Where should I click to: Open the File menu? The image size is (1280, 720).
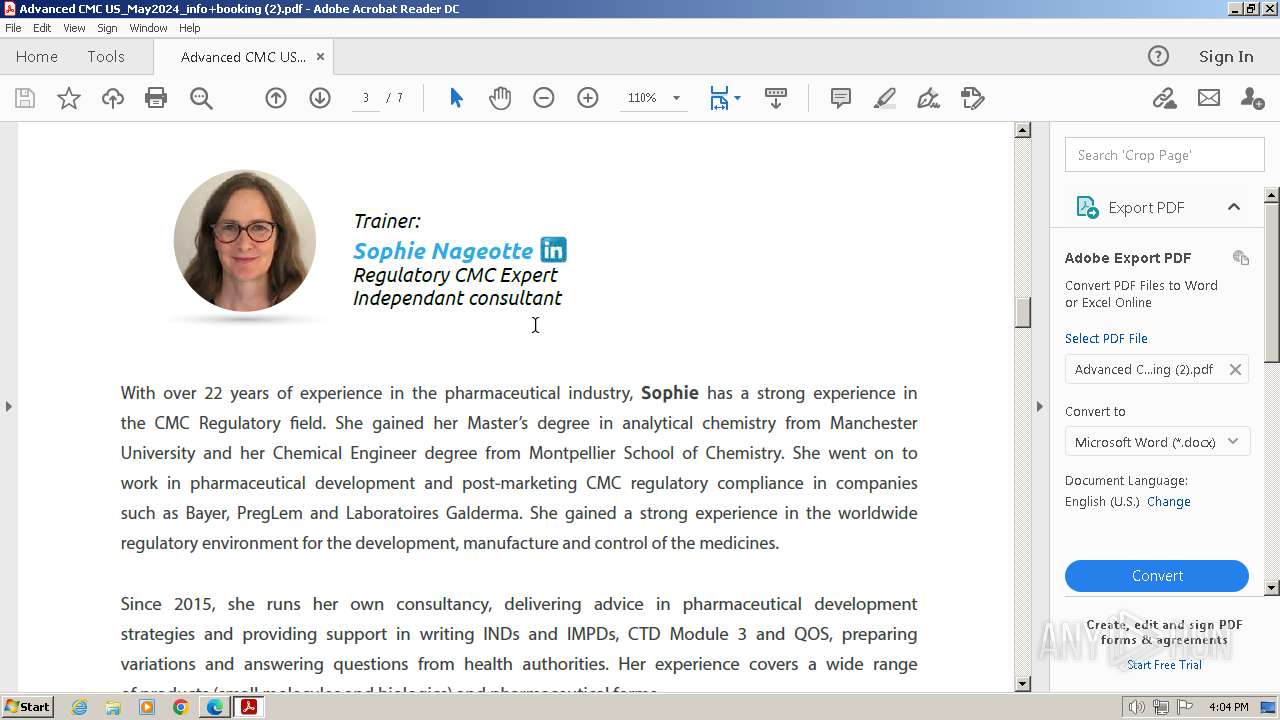(13, 28)
